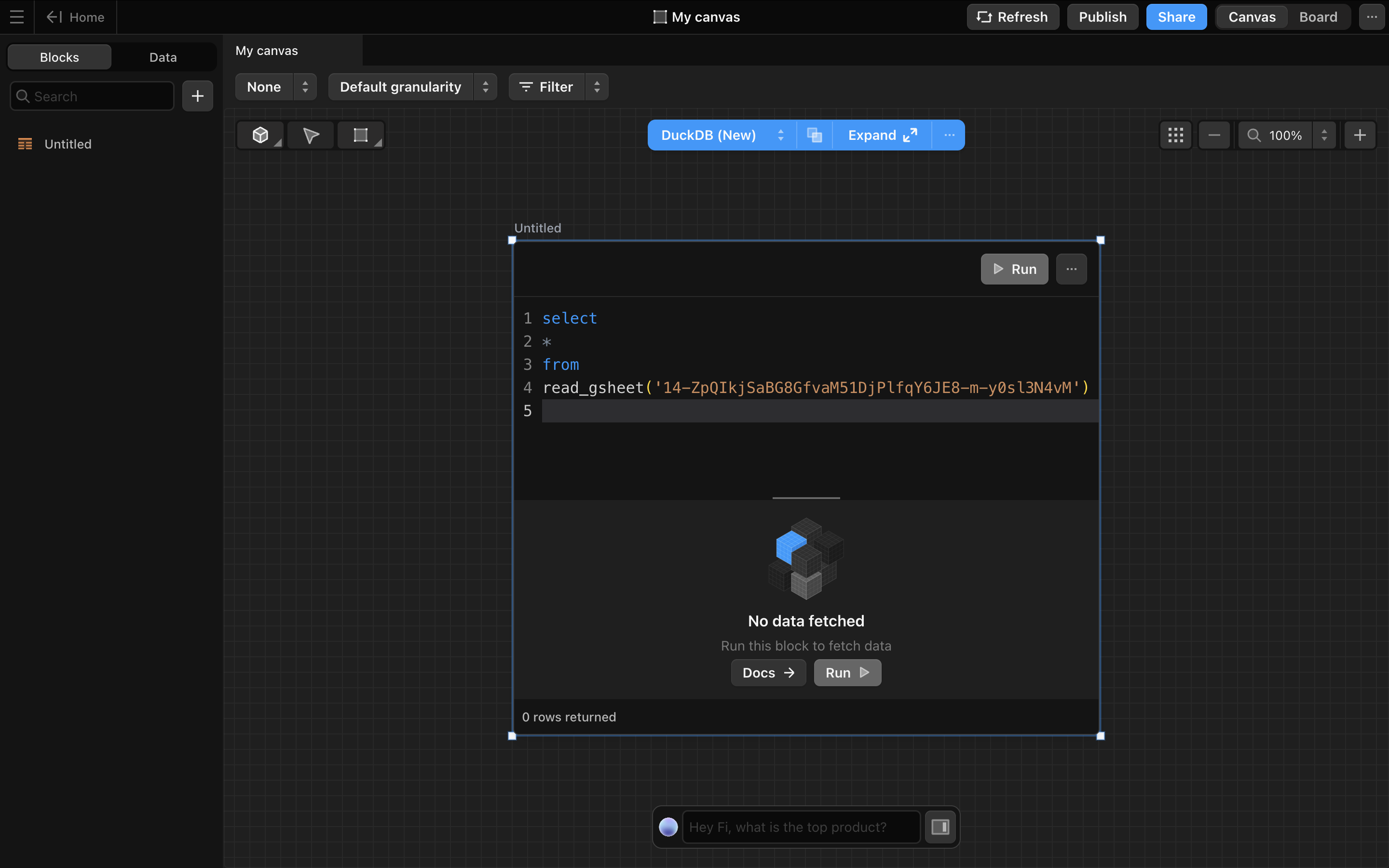Zoom in with the plus icon

tap(1359, 135)
